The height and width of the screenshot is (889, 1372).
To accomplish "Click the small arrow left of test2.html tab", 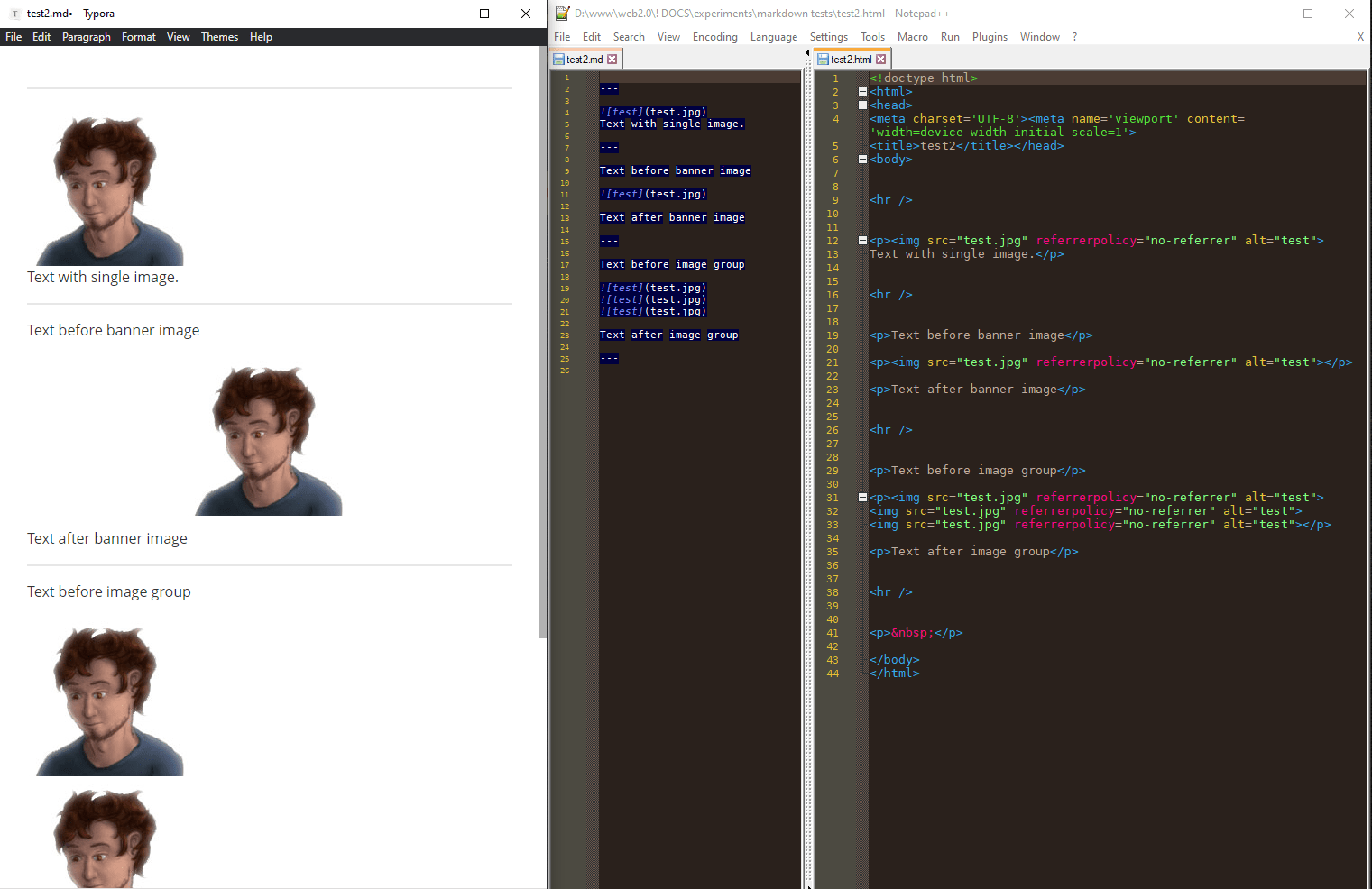I will (x=807, y=53).
